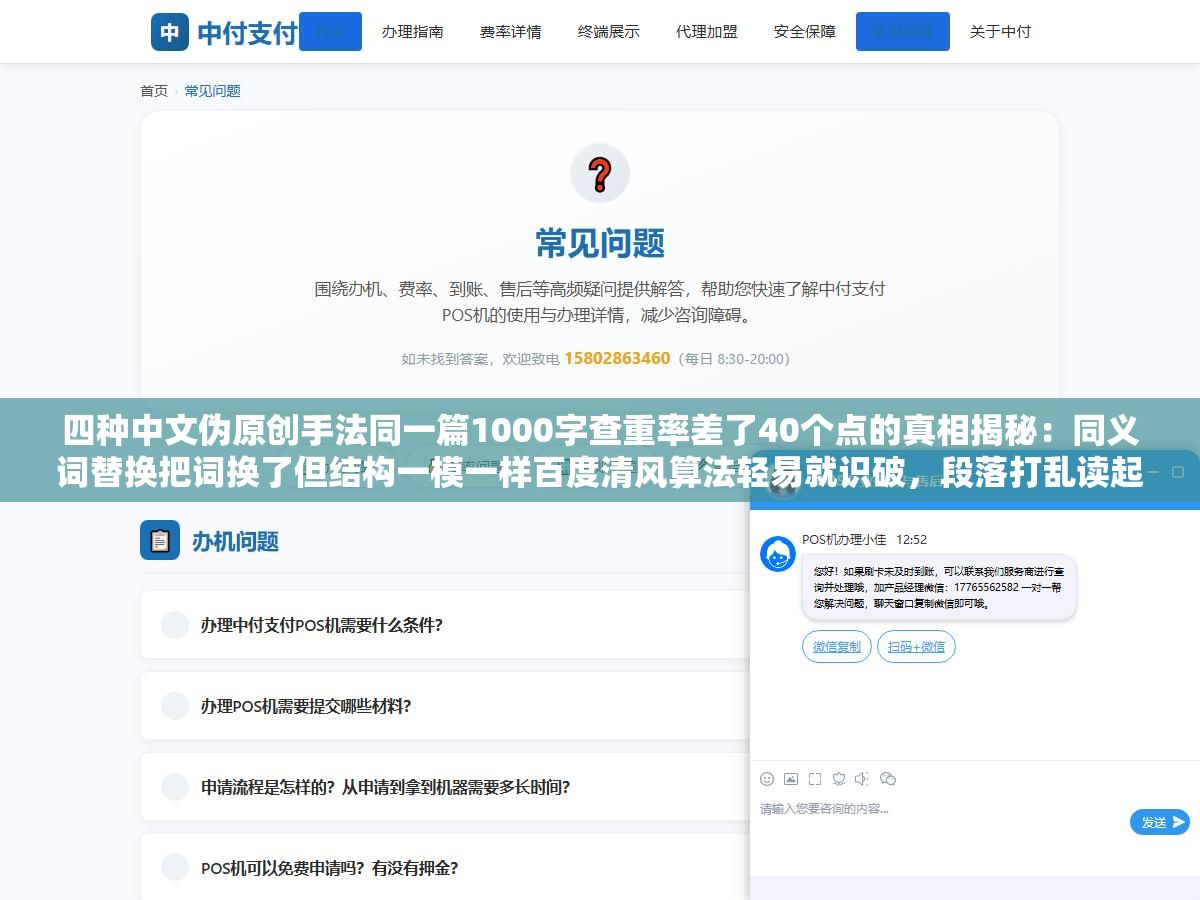Click the POS机办理小佳 agent avatar

778,554
